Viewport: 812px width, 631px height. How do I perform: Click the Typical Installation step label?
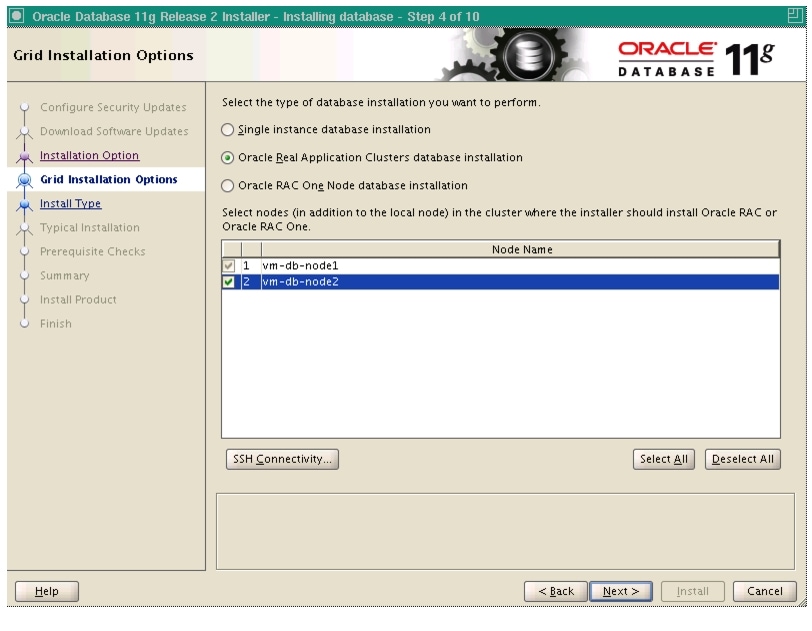[90, 227]
